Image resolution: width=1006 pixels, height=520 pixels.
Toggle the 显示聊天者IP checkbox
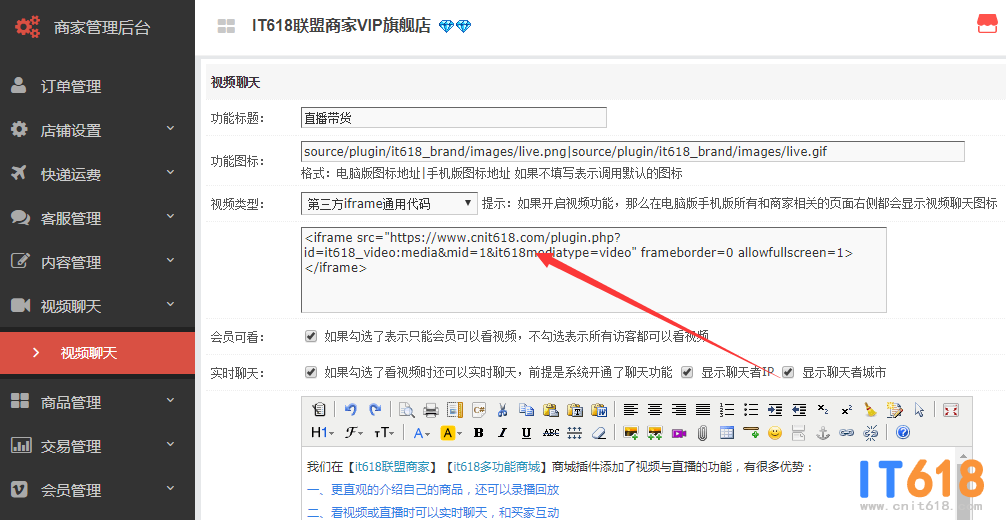(687, 372)
